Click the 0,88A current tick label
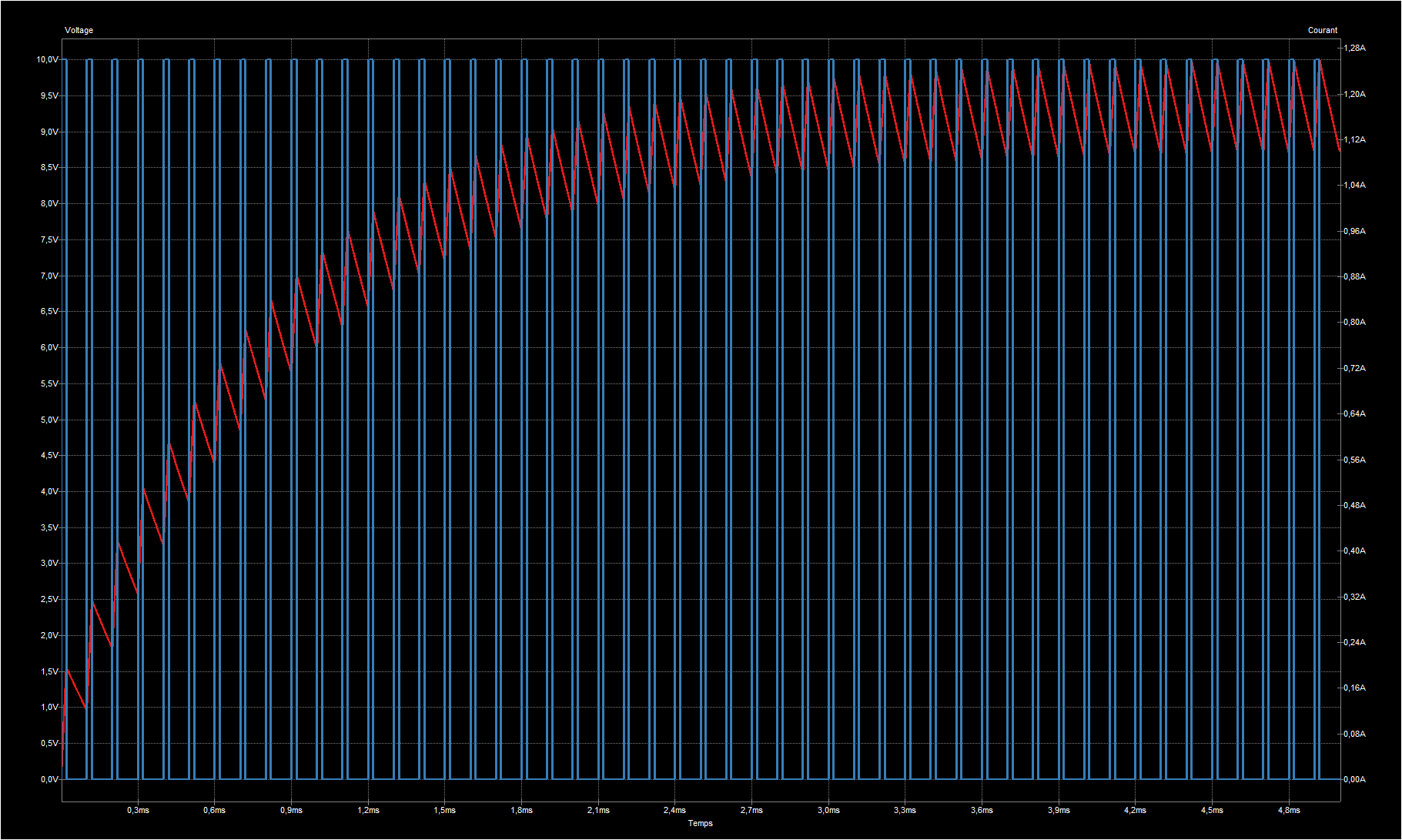This screenshot has width=1402, height=840. [1354, 276]
